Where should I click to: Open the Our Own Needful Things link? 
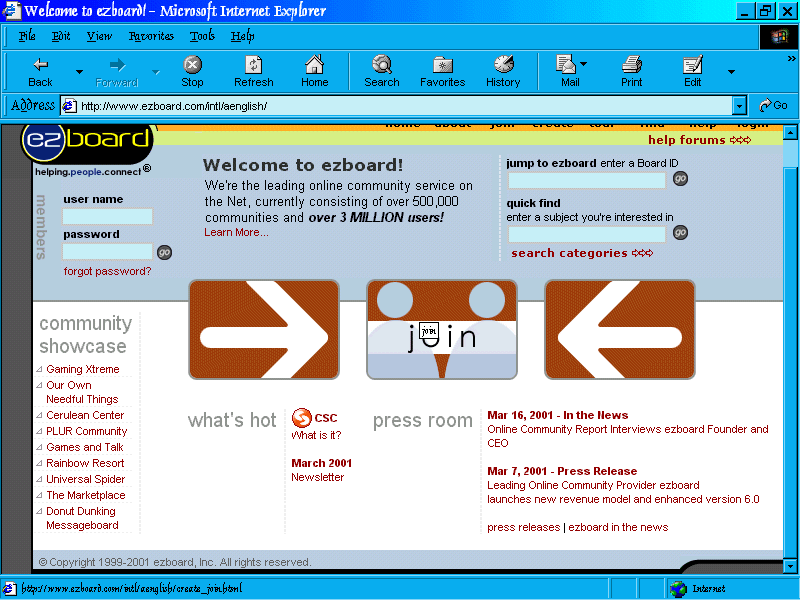click(x=82, y=392)
